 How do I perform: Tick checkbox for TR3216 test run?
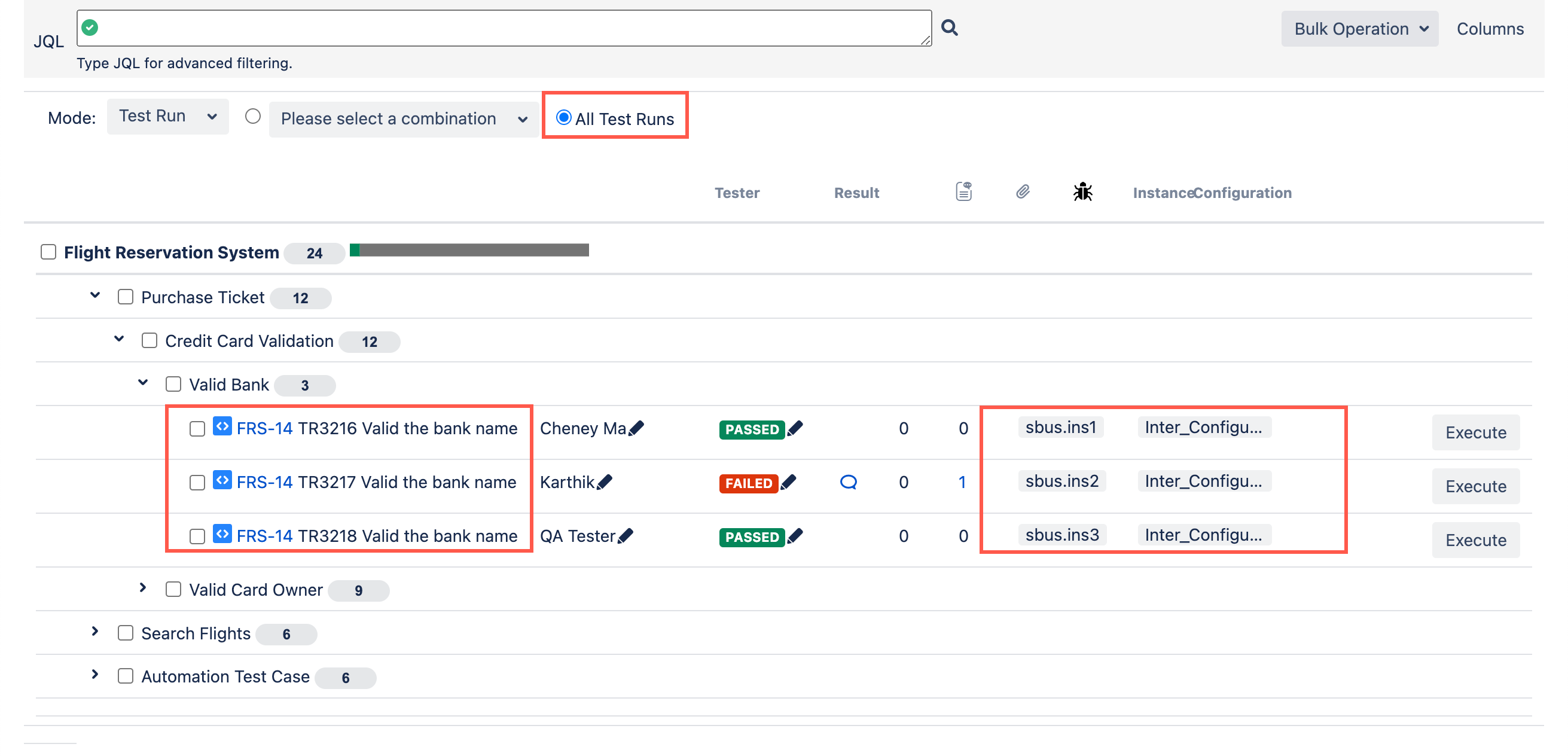click(x=197, y=428)
